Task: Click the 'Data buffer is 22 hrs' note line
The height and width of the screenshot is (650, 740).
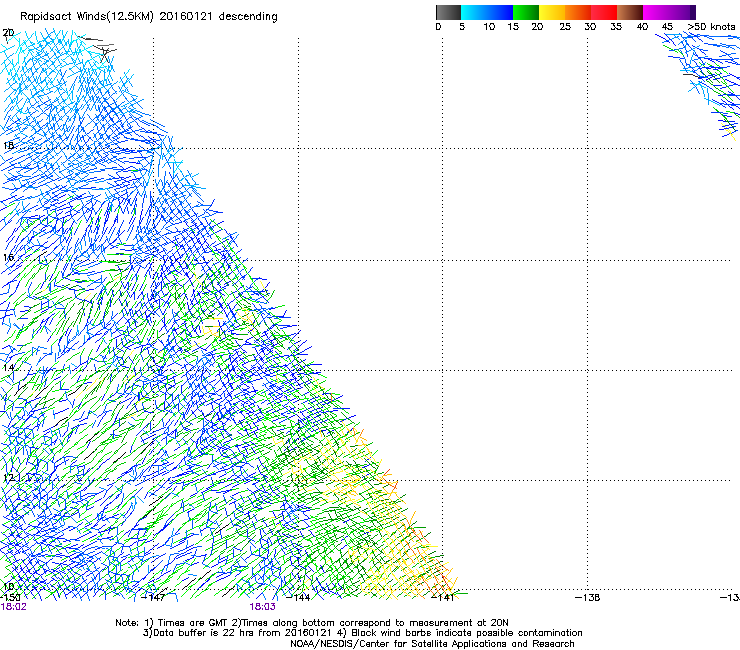Action: tap(362, 633)
